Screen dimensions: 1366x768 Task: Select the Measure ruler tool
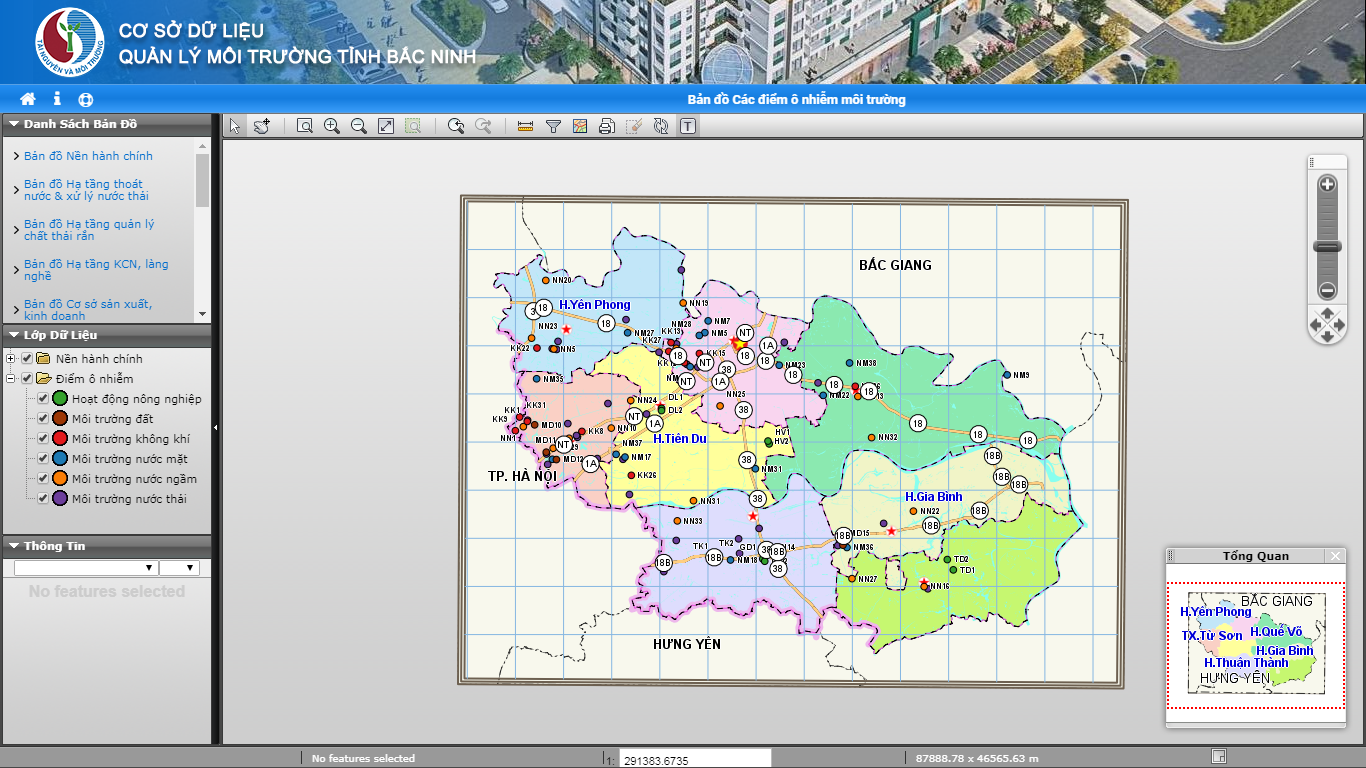pos(526,126)
